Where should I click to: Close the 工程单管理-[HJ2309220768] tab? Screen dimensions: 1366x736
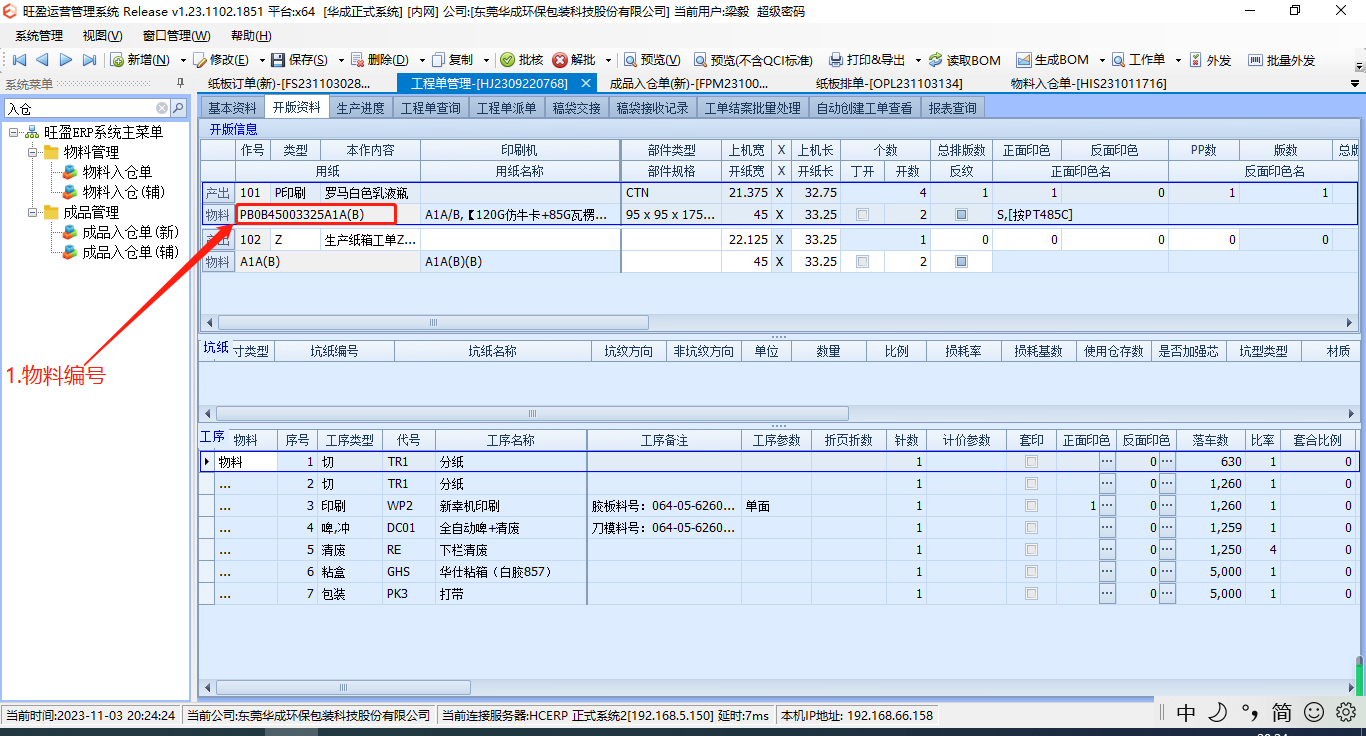(586, 83)
